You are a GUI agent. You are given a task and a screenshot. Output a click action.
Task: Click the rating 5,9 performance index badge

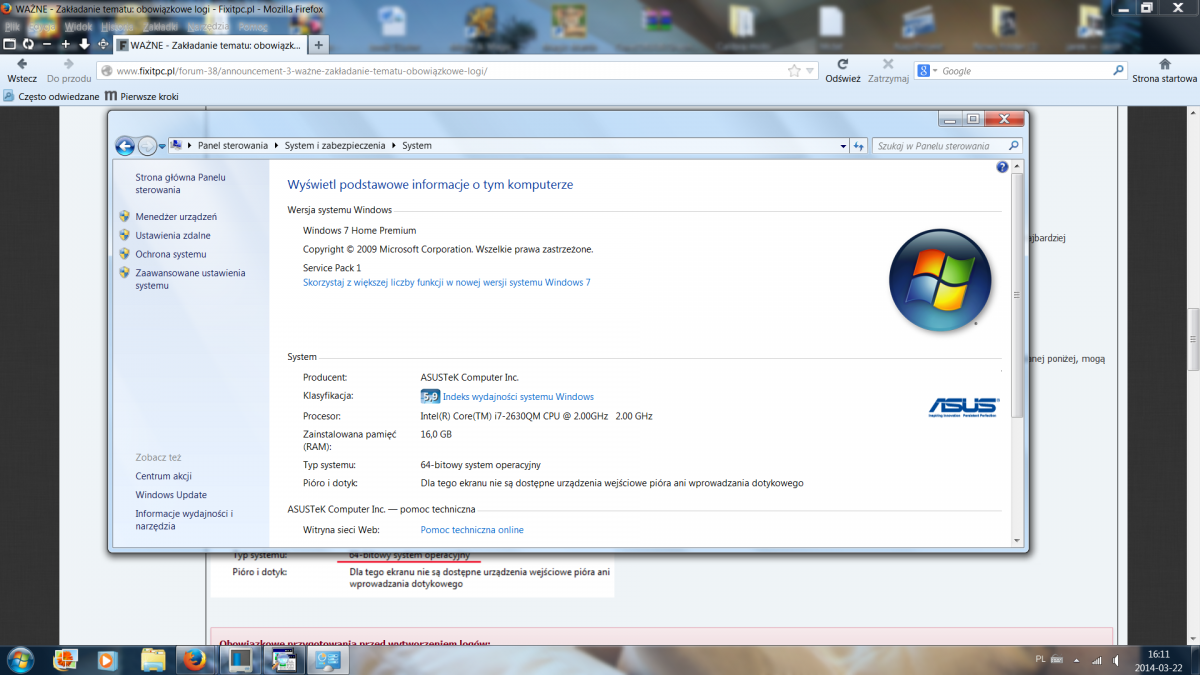click(x=430, y=397)
